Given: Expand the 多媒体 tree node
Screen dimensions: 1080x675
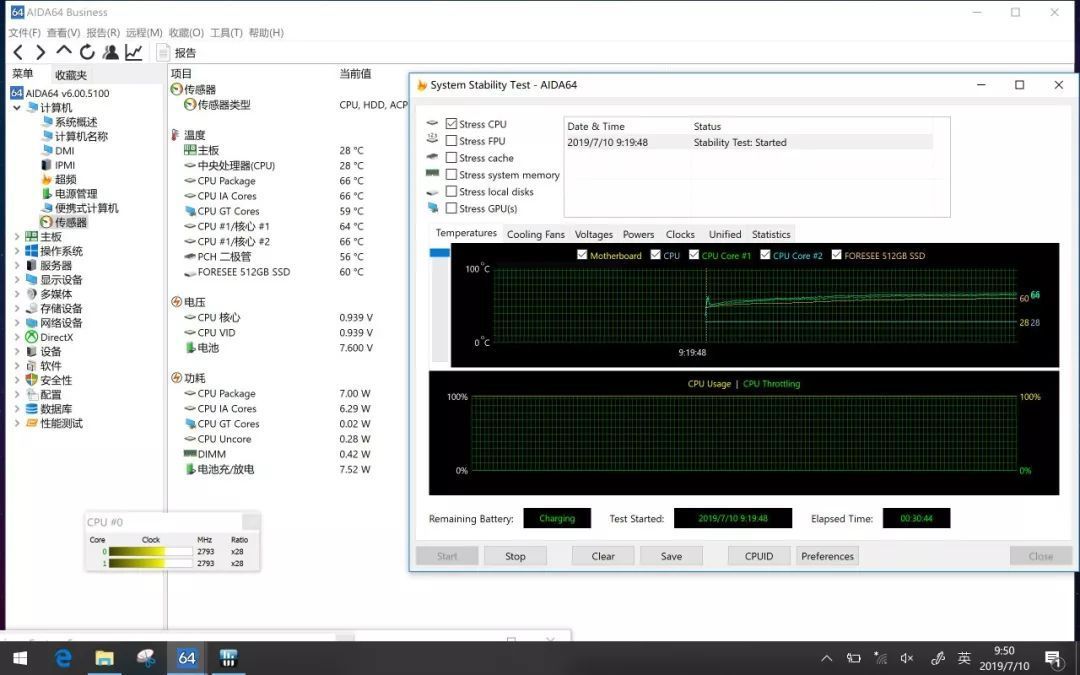Looking at the screenshot, I should [17, 294].
